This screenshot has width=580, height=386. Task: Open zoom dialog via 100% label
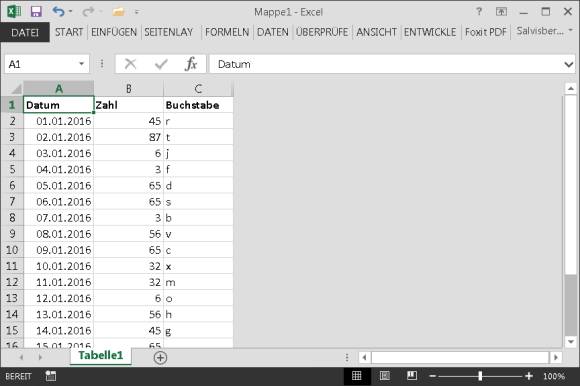click(x=554, y=376)
